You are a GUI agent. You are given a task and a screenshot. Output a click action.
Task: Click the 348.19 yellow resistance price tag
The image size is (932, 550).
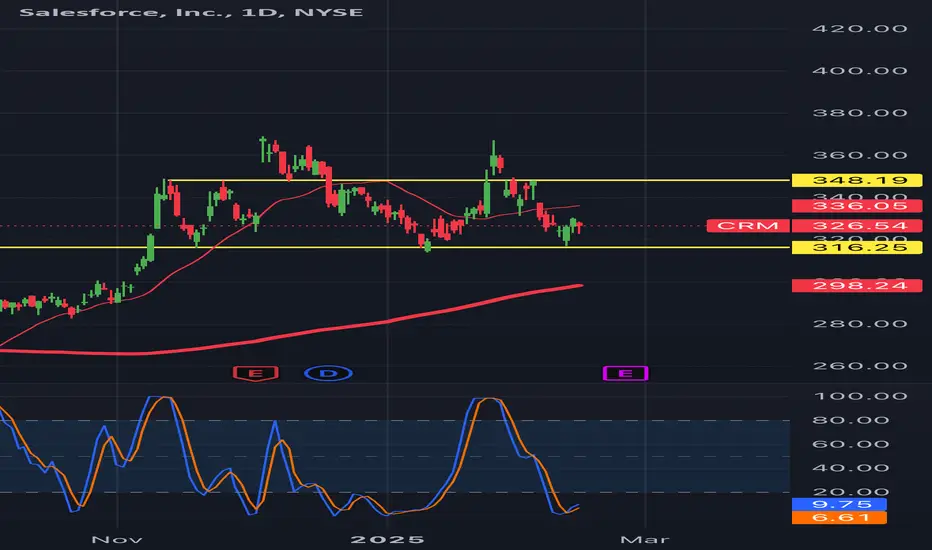(857, 180)
